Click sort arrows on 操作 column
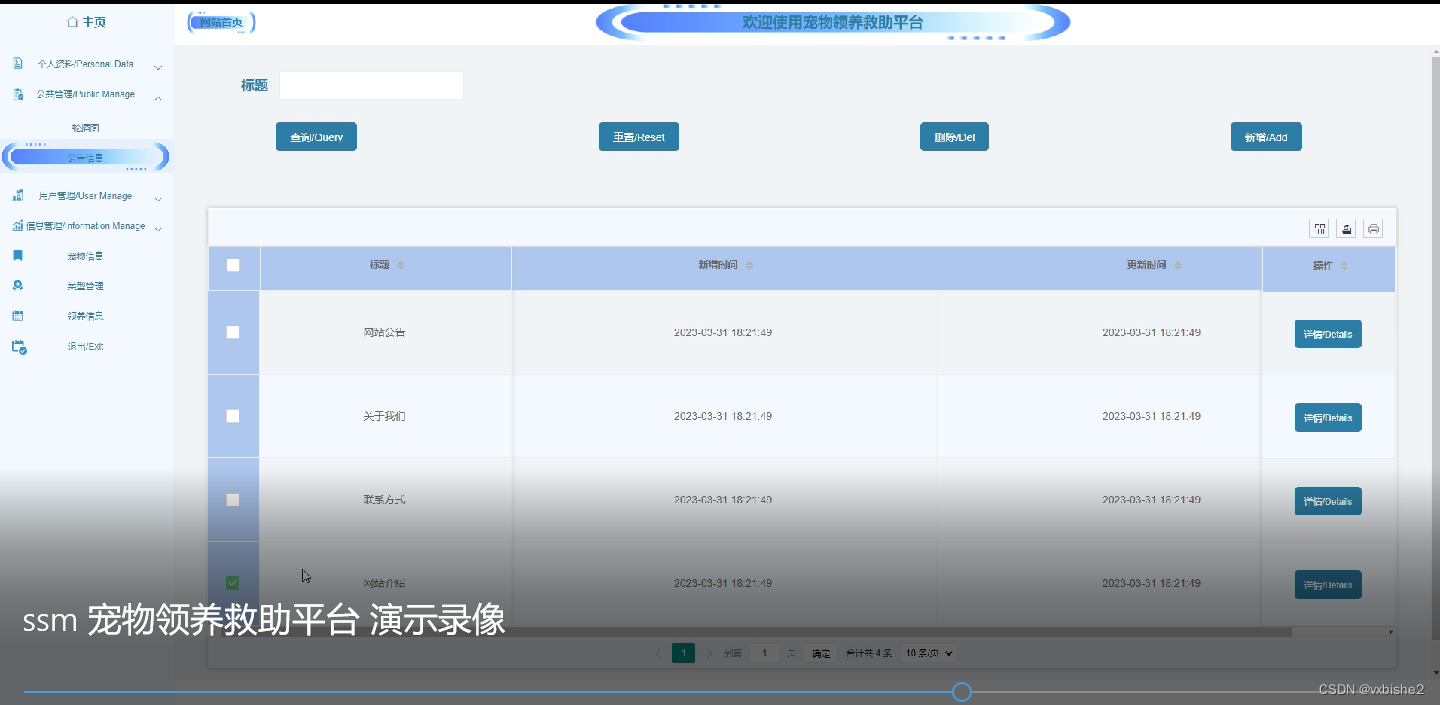 point(1344,266)
